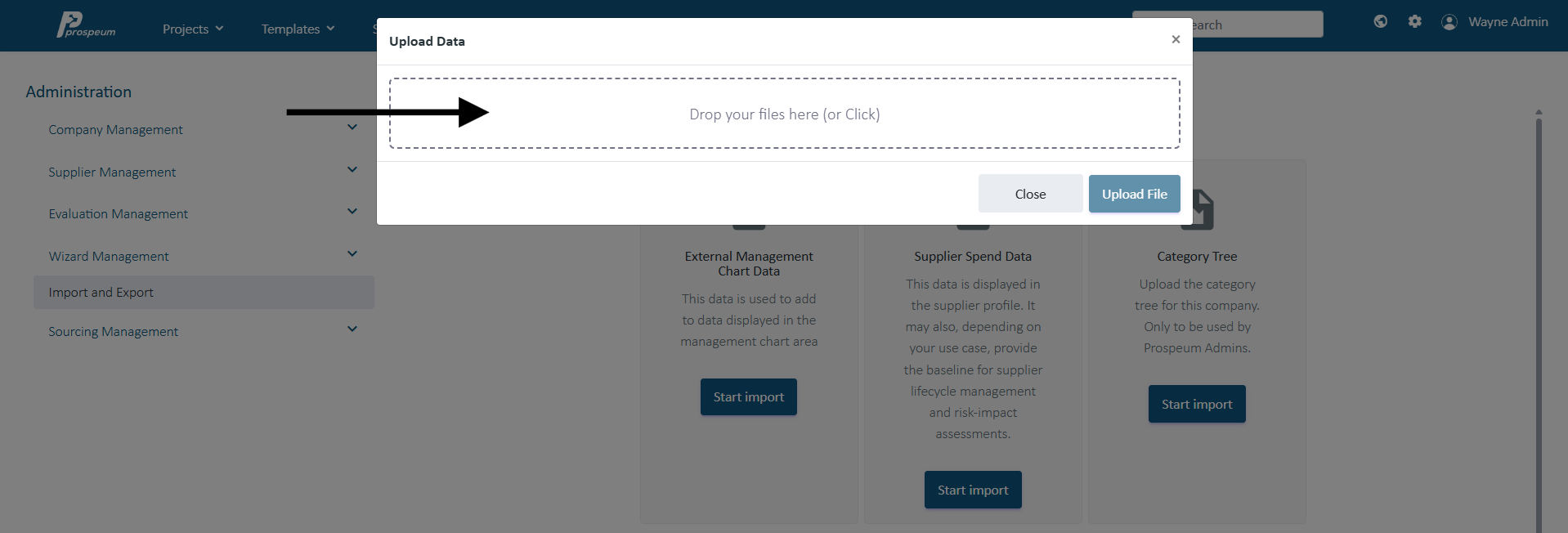Image resolution: width=1568 pixels, height=533 pixels.
Task: Expand Wizard Management chevron
Action: 352,254
